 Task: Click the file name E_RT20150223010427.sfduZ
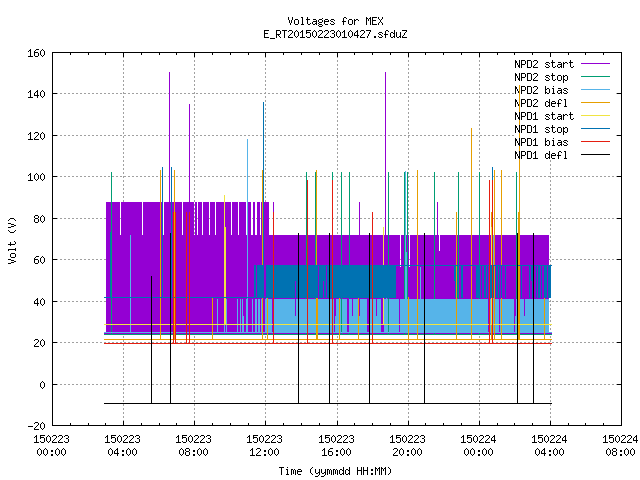pos(335,34)
